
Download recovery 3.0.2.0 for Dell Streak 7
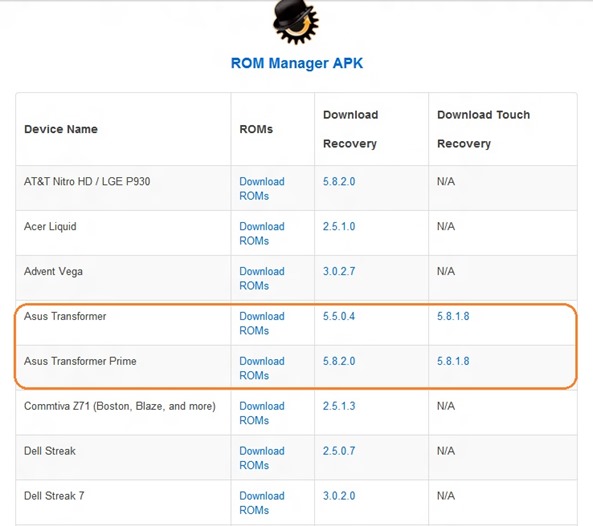pyautogui.click(x=339, y=496)
